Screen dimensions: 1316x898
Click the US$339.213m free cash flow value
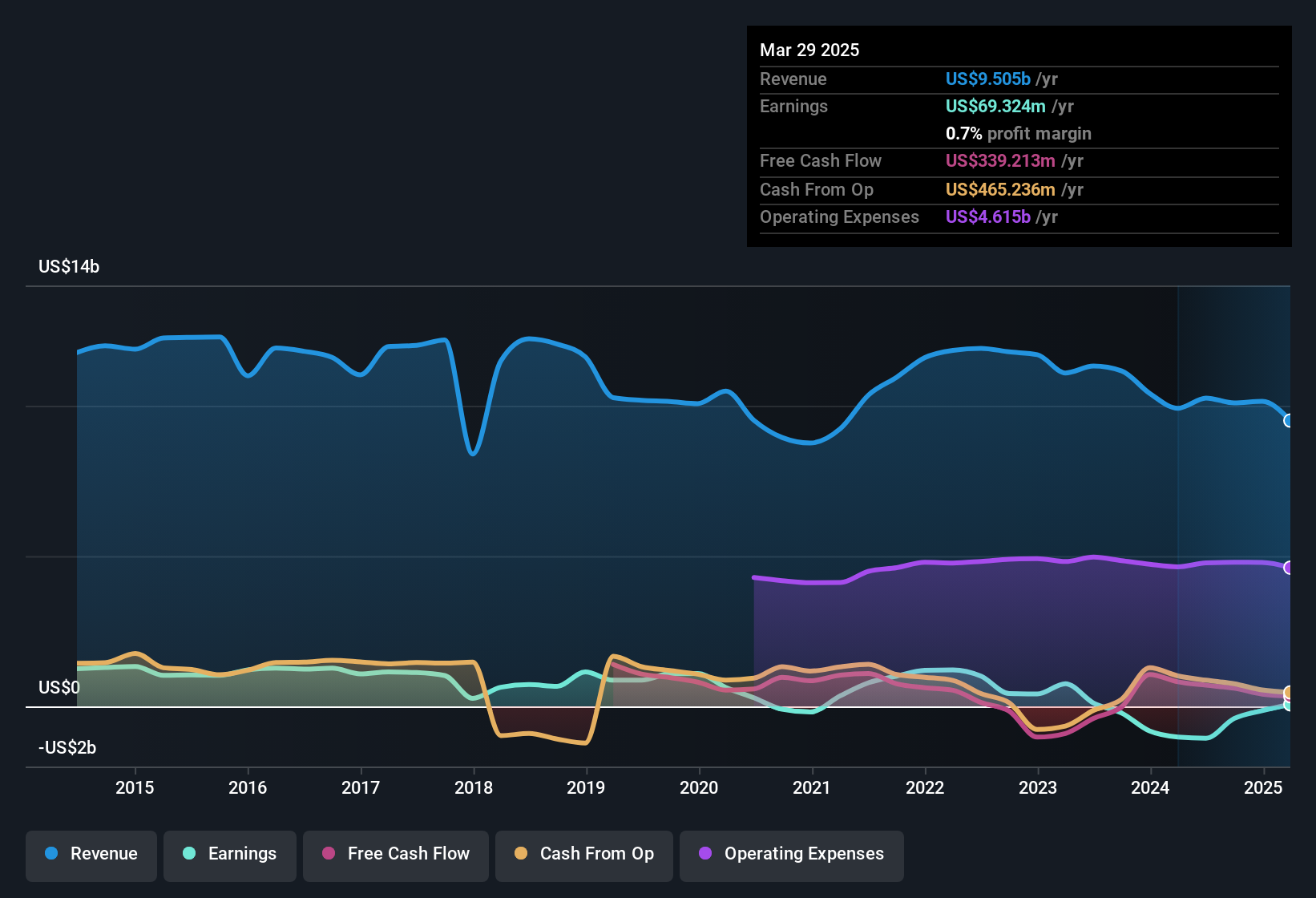pyautogui.click(x=1000, y=161)
